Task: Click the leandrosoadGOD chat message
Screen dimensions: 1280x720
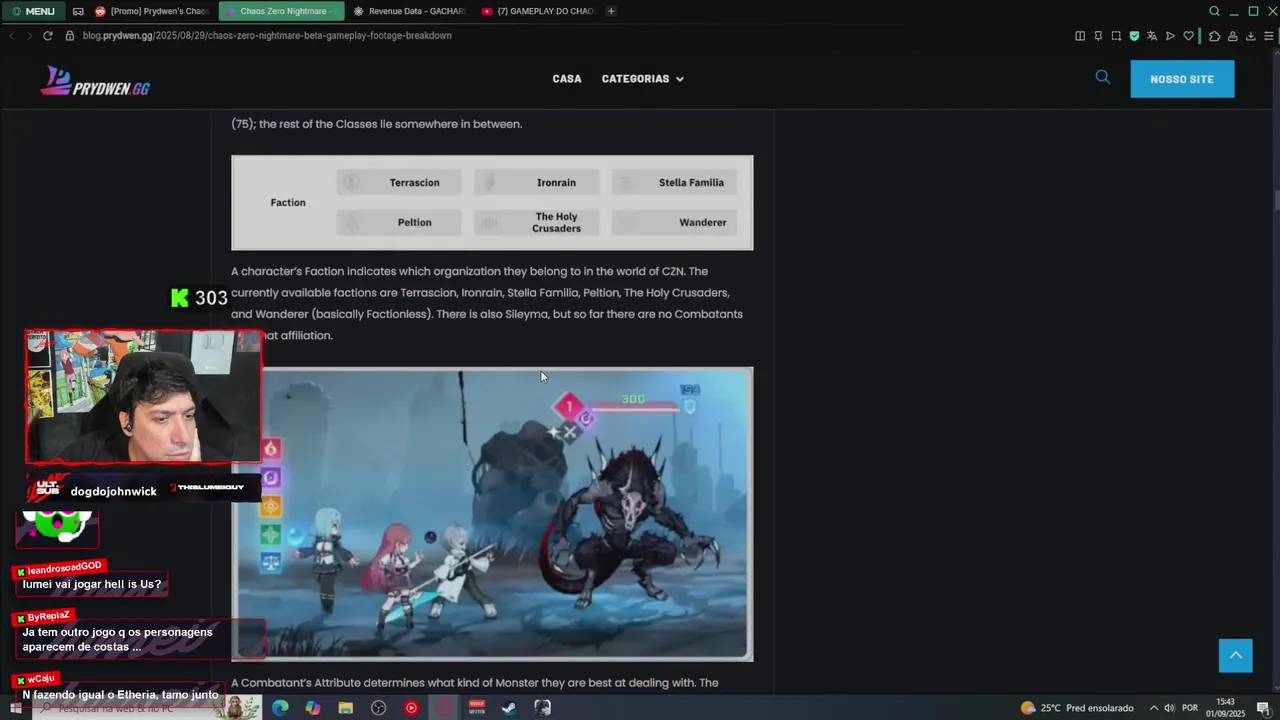Action: (91, 584)
